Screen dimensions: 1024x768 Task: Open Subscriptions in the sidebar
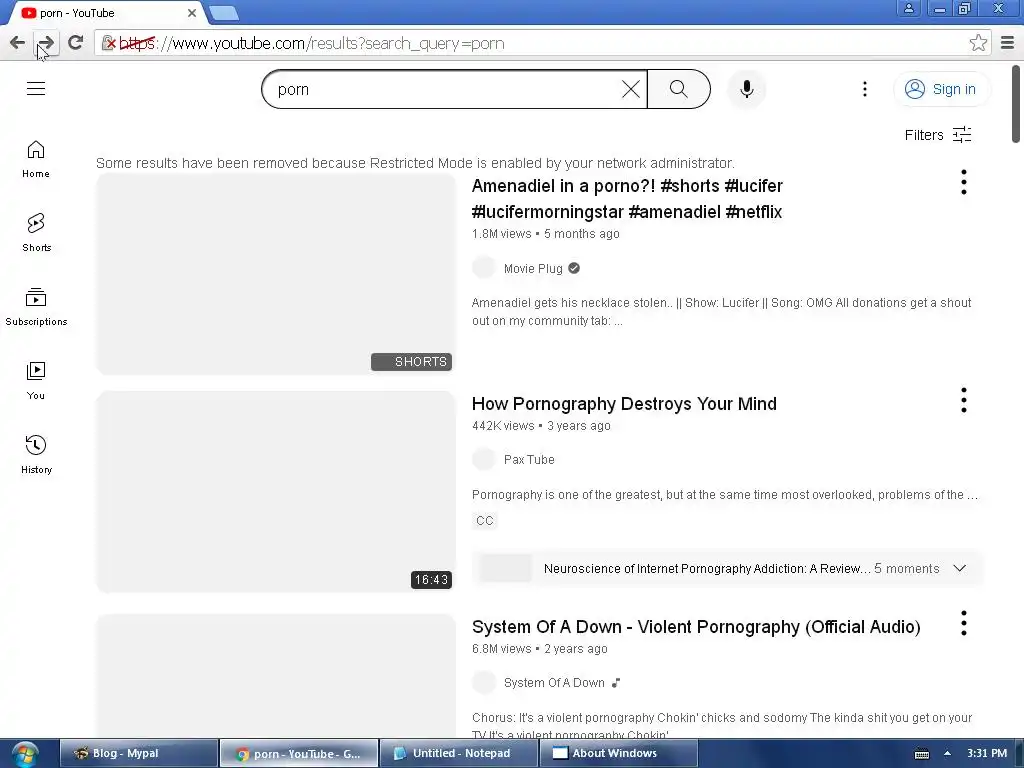[x=36, y=307]
